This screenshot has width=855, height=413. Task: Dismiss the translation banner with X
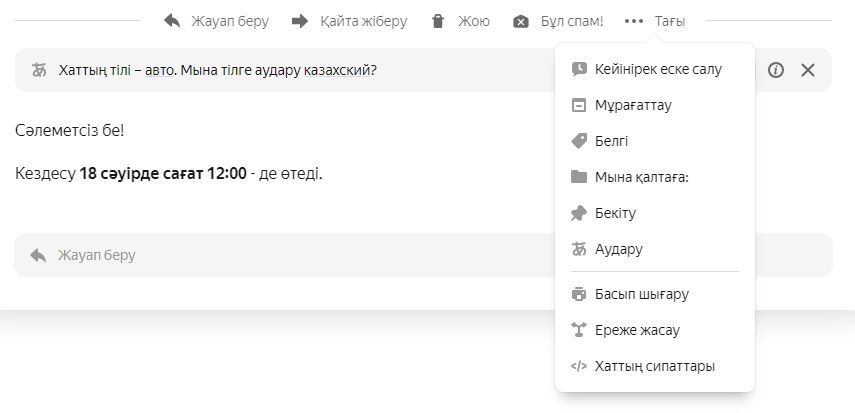click(x=808, y=70)
